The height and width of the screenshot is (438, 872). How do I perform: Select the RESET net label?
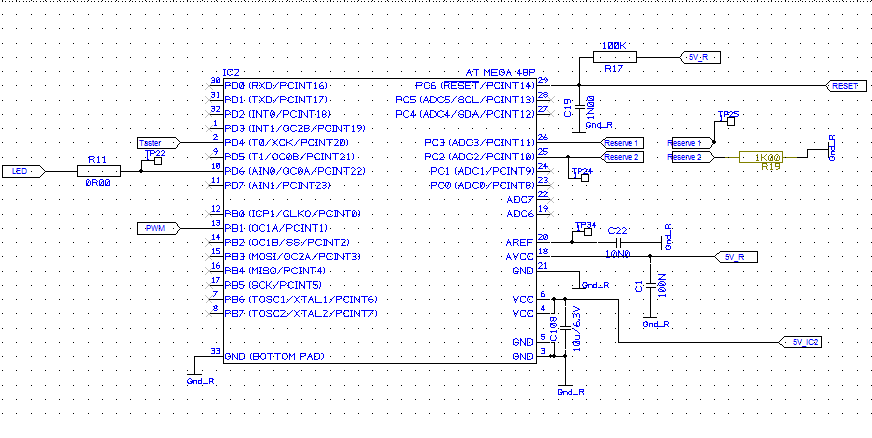(x=848, y=86)
